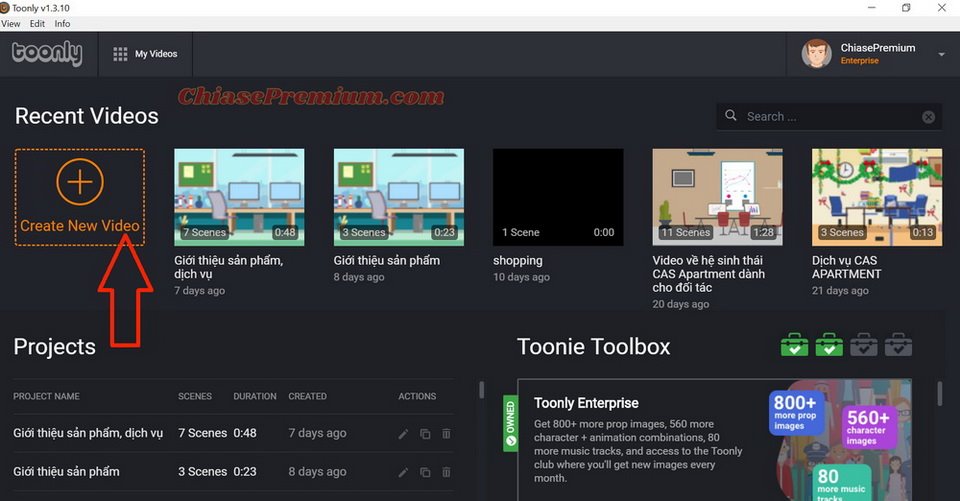Select first green Toonie Toolbox briefcase icon
This screenshot has height=501, width=960.
[794, 345]
